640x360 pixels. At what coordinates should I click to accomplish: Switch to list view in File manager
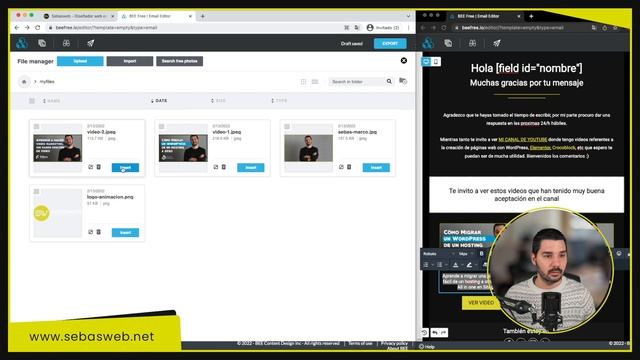point(315,82)
